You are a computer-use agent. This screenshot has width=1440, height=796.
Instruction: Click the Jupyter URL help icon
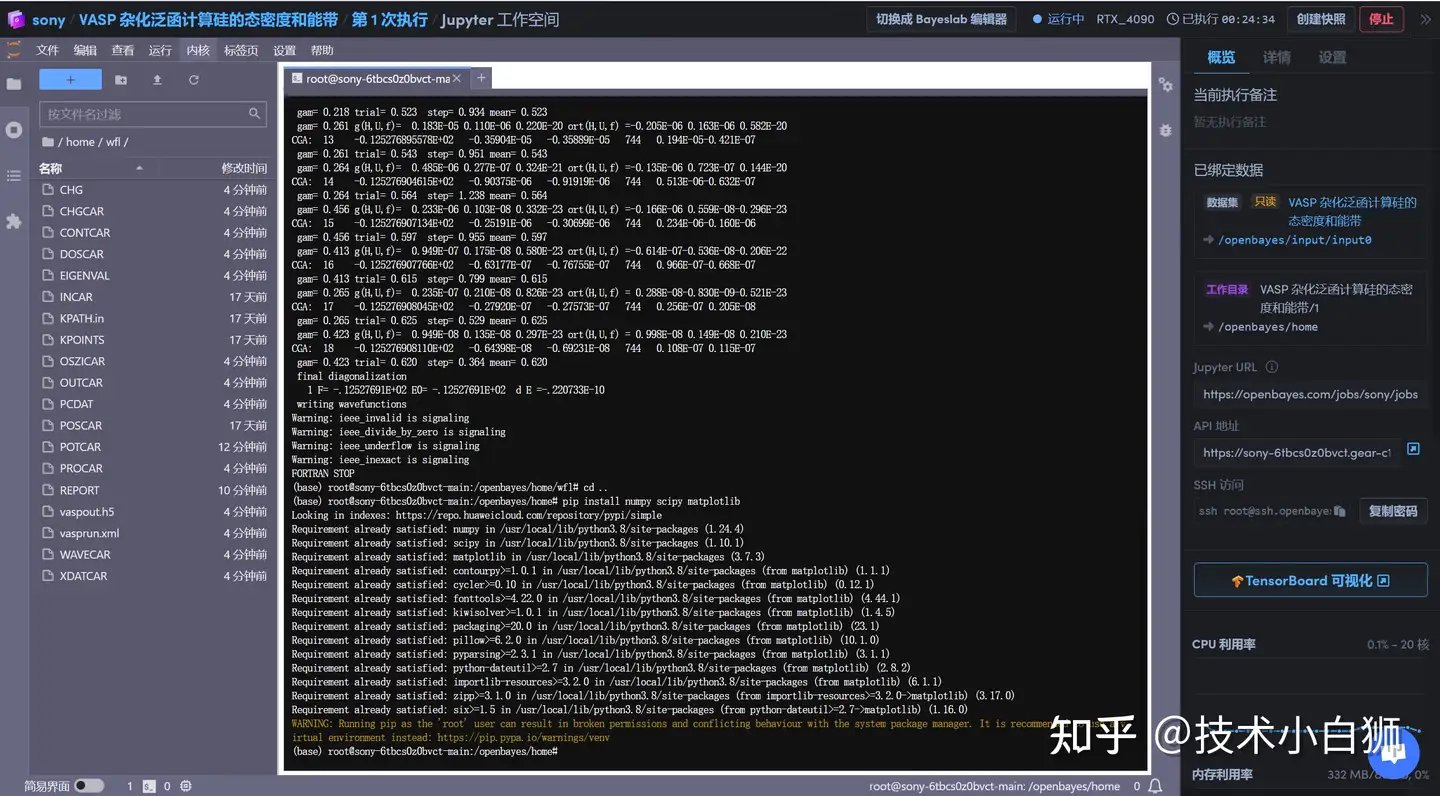click(1272, 367)
